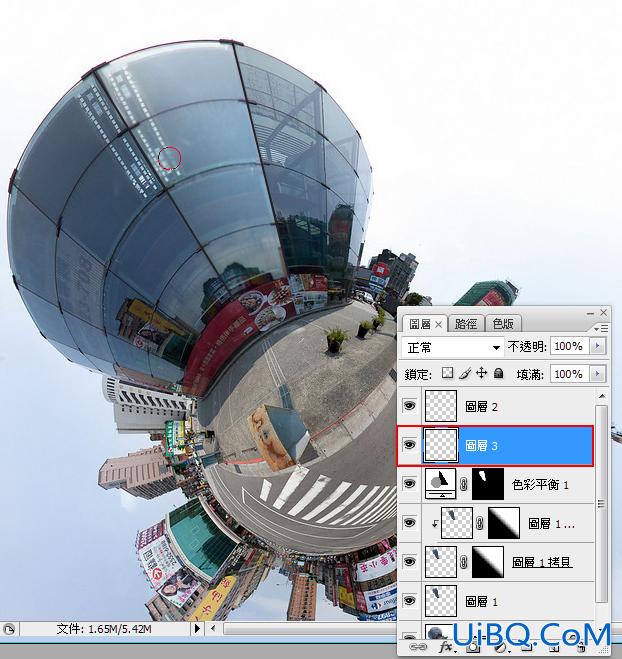Open the status bar info flyout arrow
Viewport: 622px width, 659px height.
pos(197,629)
